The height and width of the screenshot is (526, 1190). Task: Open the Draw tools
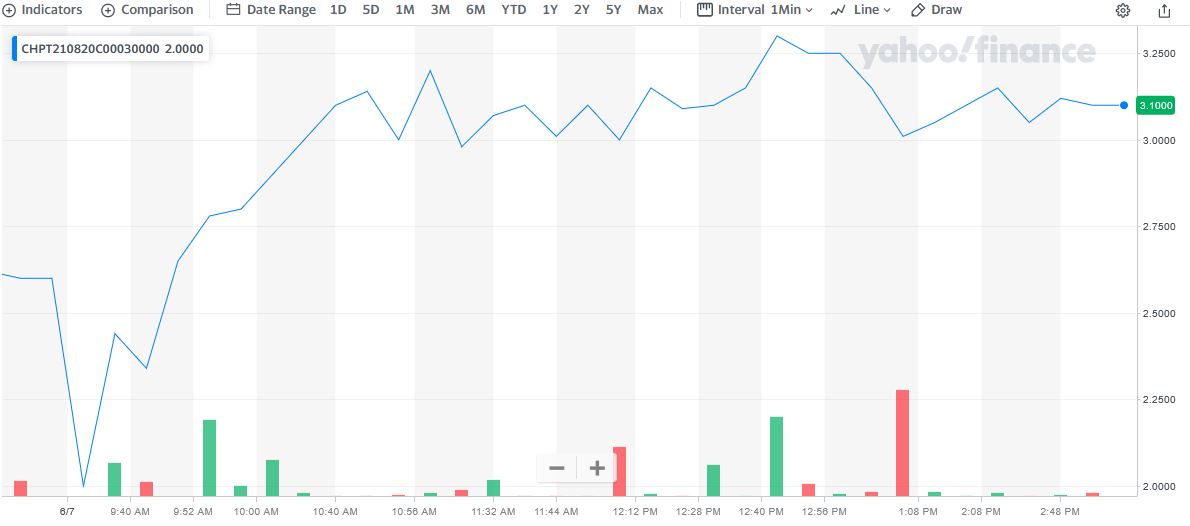[936, 10]
